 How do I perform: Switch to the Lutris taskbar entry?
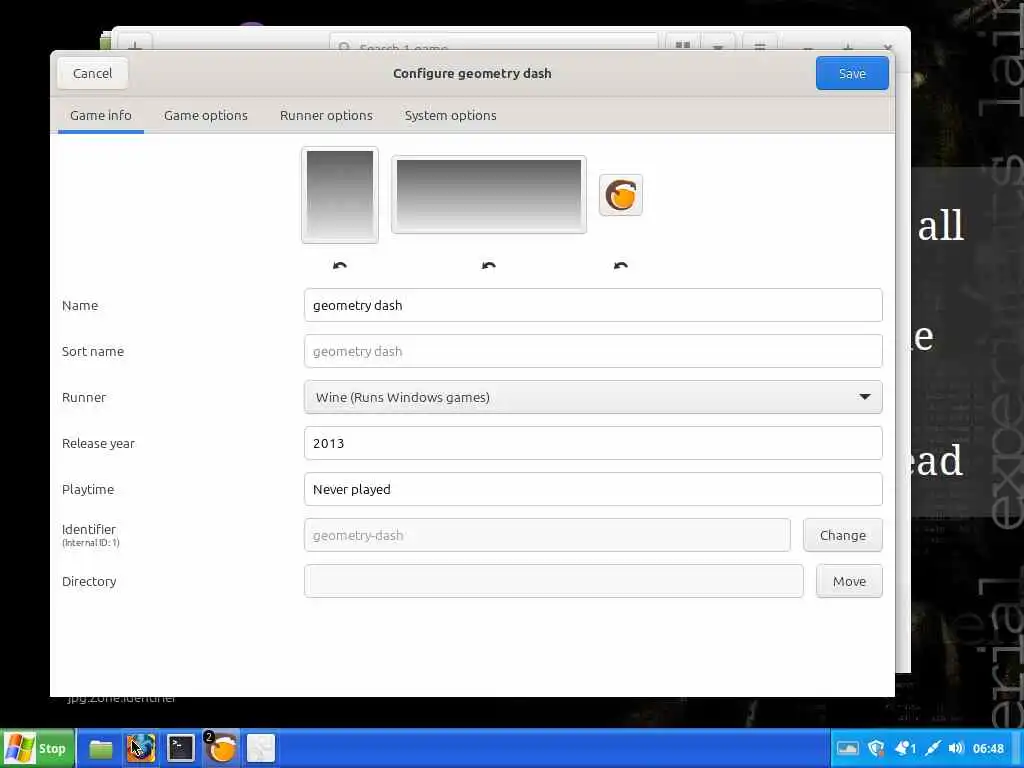221,748
